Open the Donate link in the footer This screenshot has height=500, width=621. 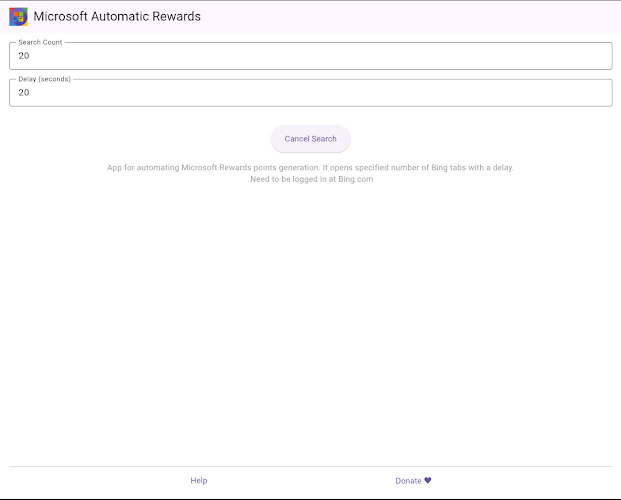[413, 481]
